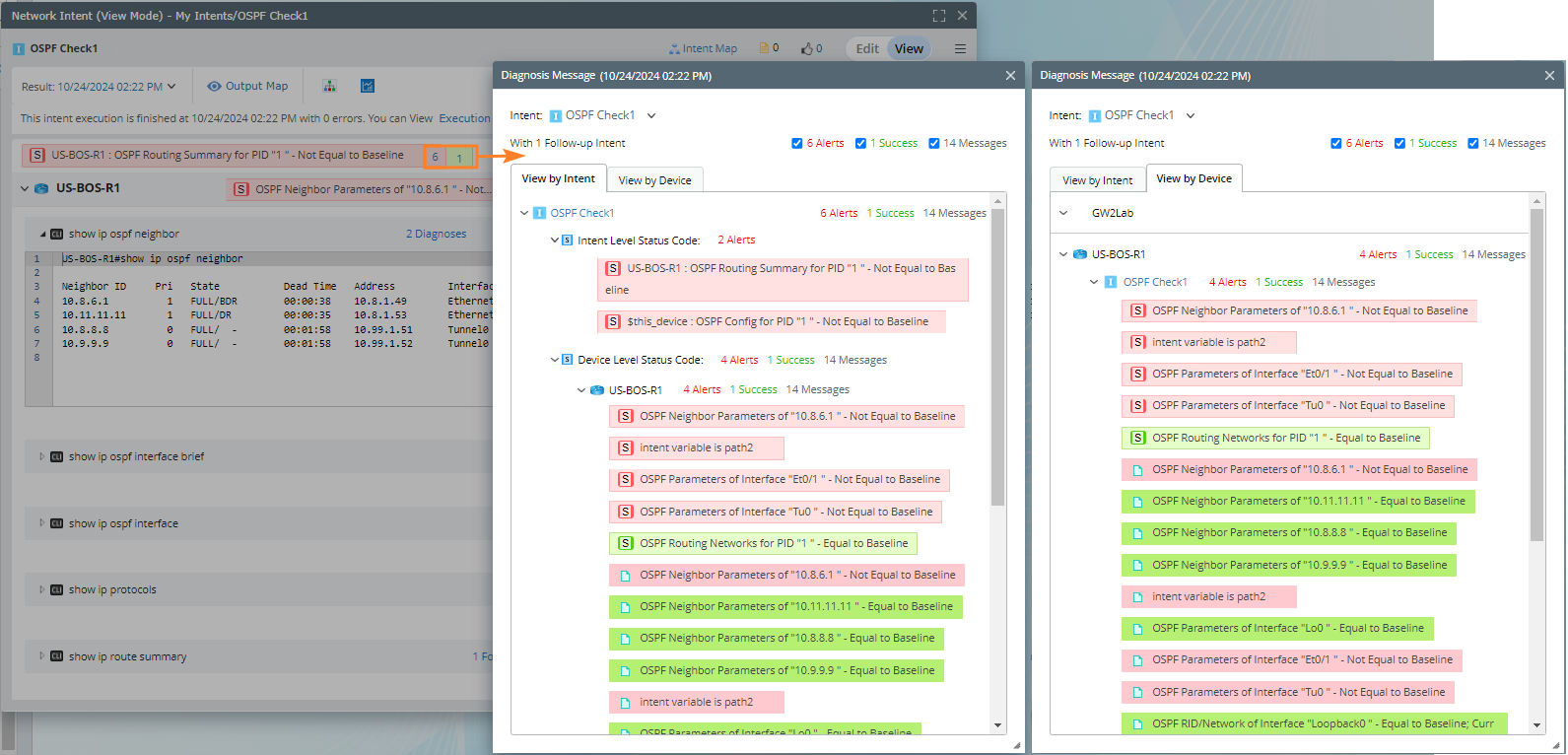The width and height of the screenshot is (1568, 755).
Task: Click the chart icon beside the topology icon
Action: click(x=368, y=86)
